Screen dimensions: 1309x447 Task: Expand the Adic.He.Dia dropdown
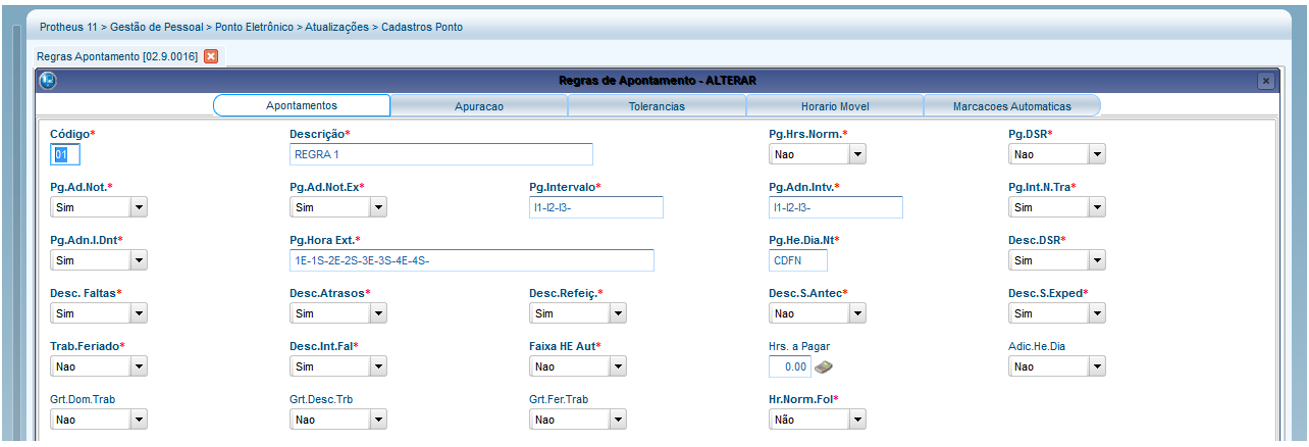point(1097,367)
